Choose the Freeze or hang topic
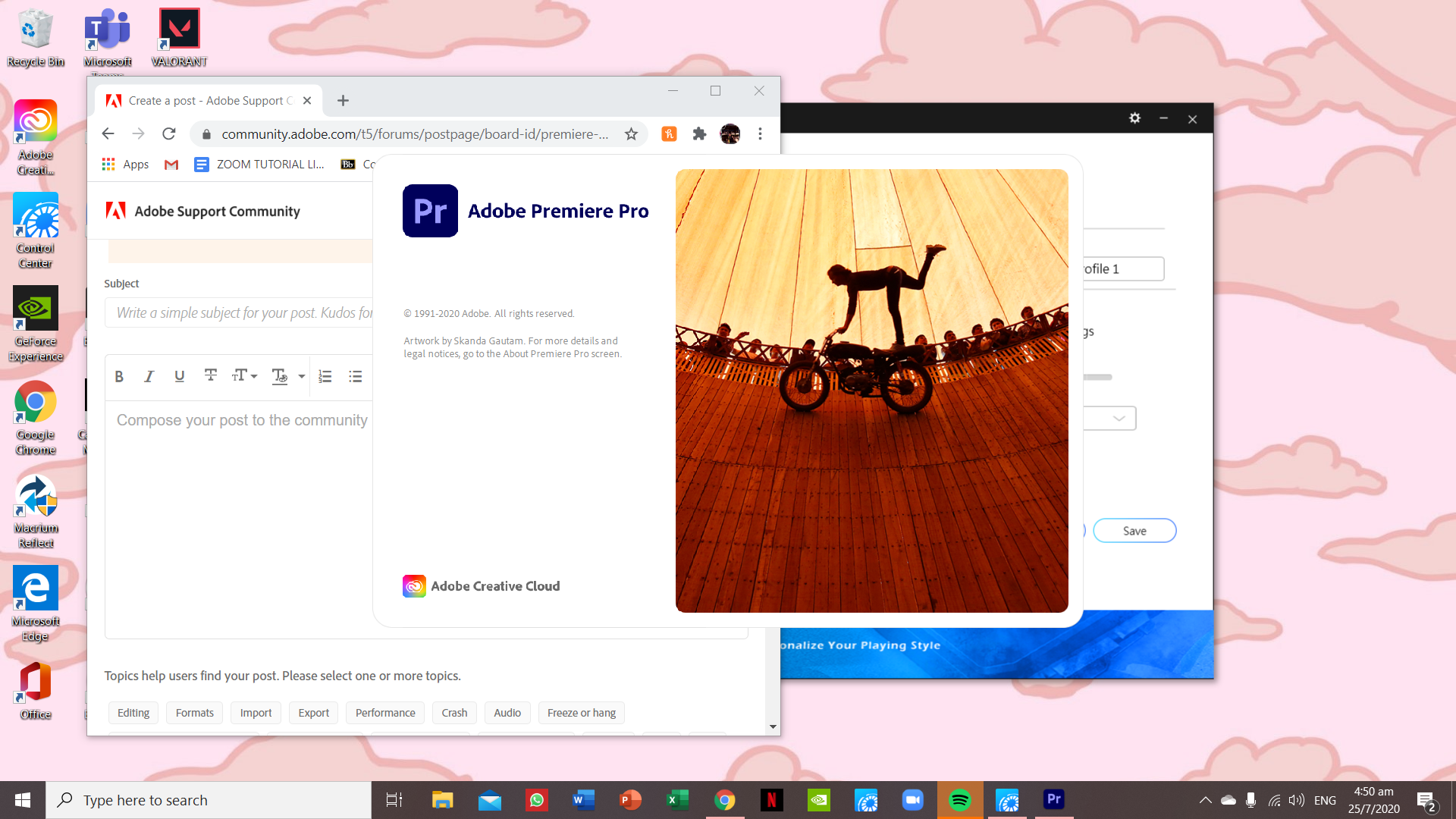Image resolution: width=1456 pixels, height=819 pixels. click(582, 713)
